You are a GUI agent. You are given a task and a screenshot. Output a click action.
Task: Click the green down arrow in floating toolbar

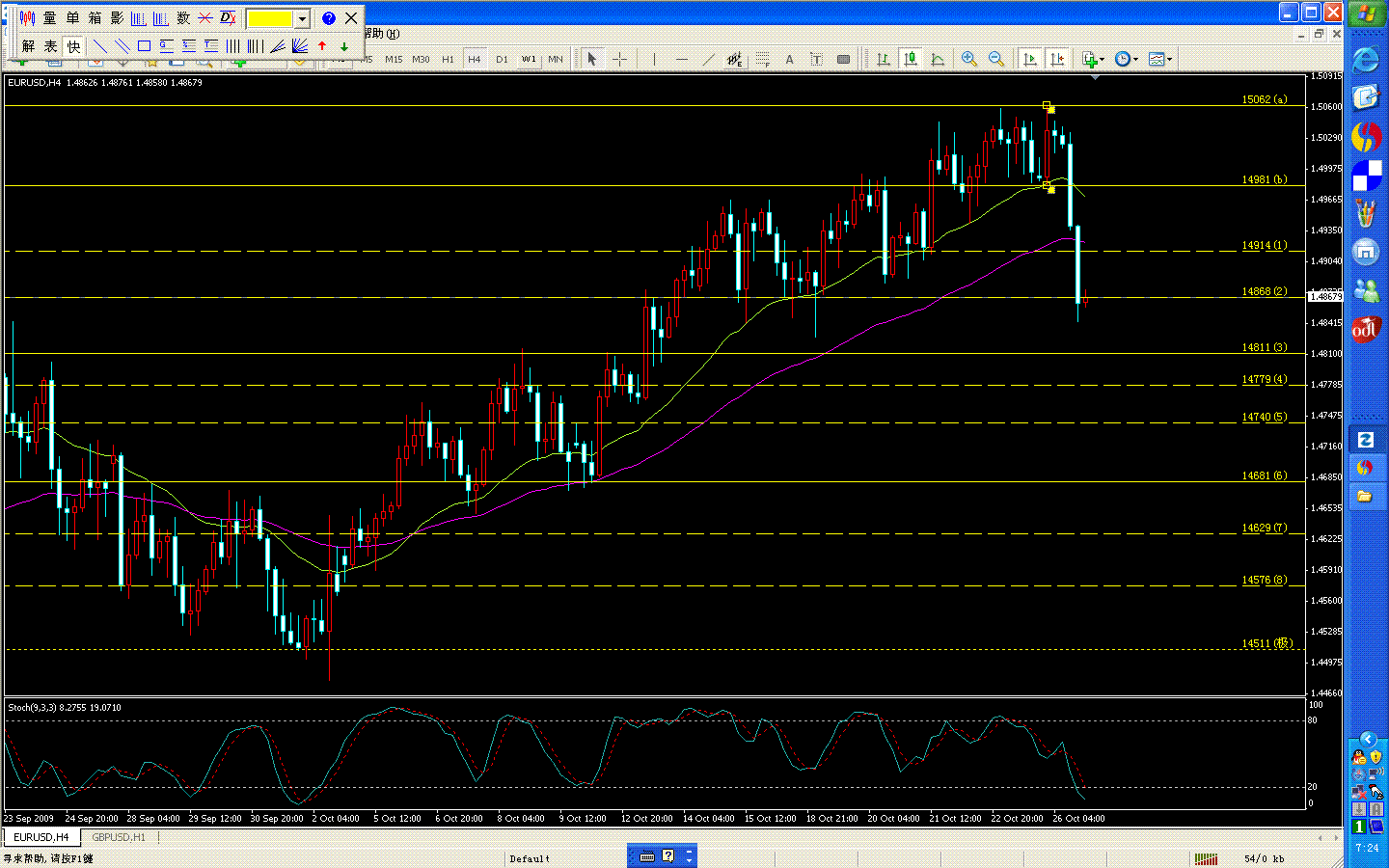pyautogui.click(x=344, y=46)
